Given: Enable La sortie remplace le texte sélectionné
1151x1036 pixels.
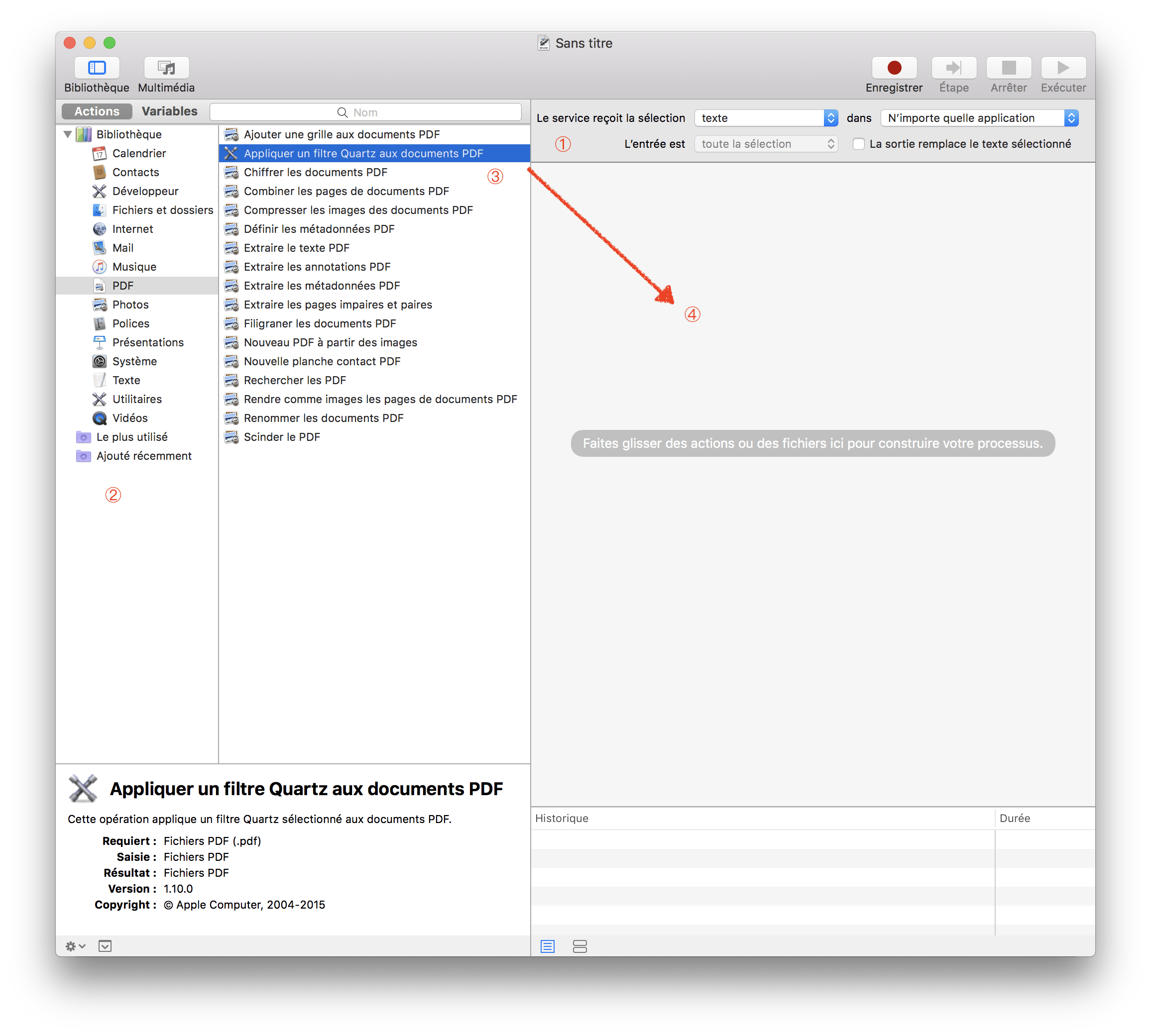Looking at the screenshot, I should (858, 144).
